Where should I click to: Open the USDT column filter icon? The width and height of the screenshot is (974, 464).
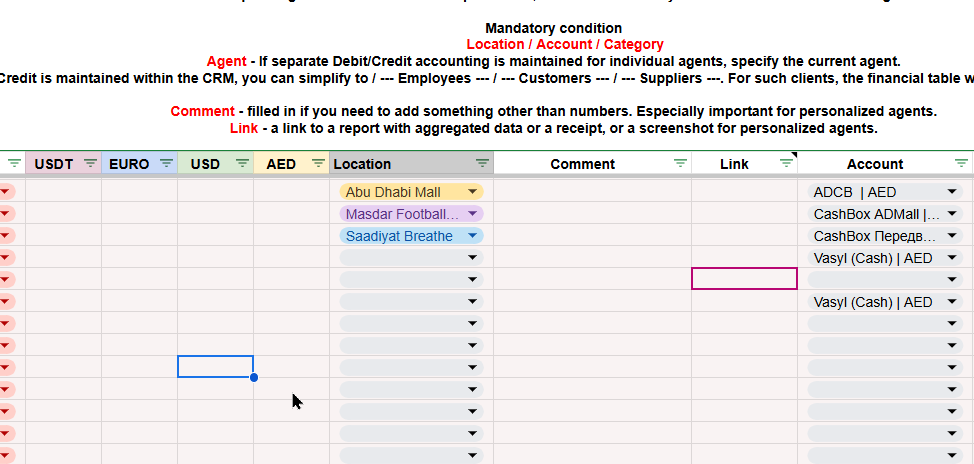pos(90,163)
